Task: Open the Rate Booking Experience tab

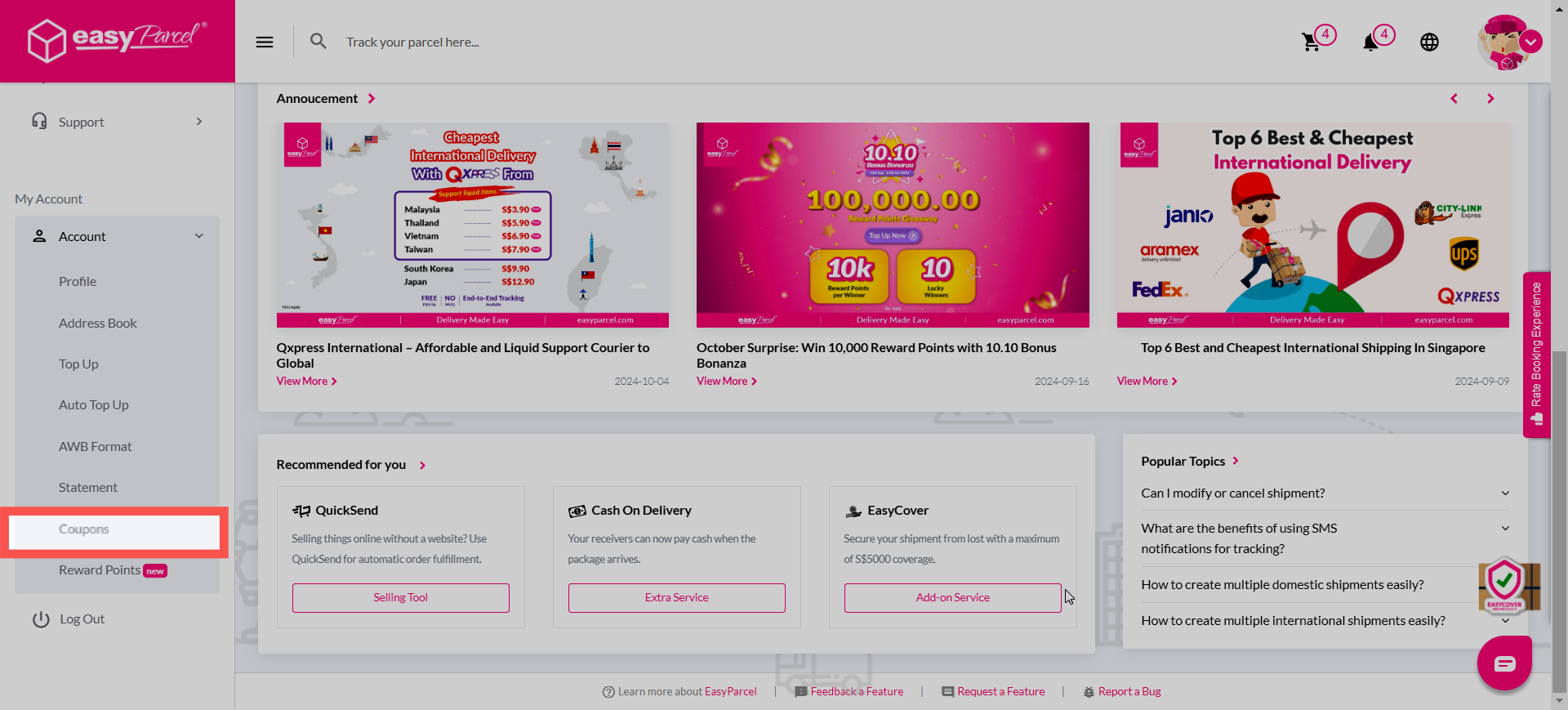Action: (1536, 355)
